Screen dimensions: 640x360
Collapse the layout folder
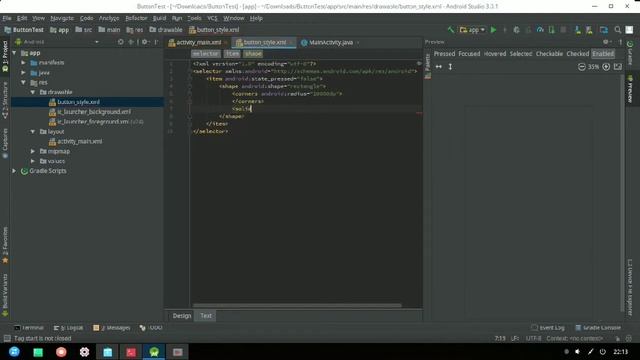pyautogui.click(x=33, y=131)
